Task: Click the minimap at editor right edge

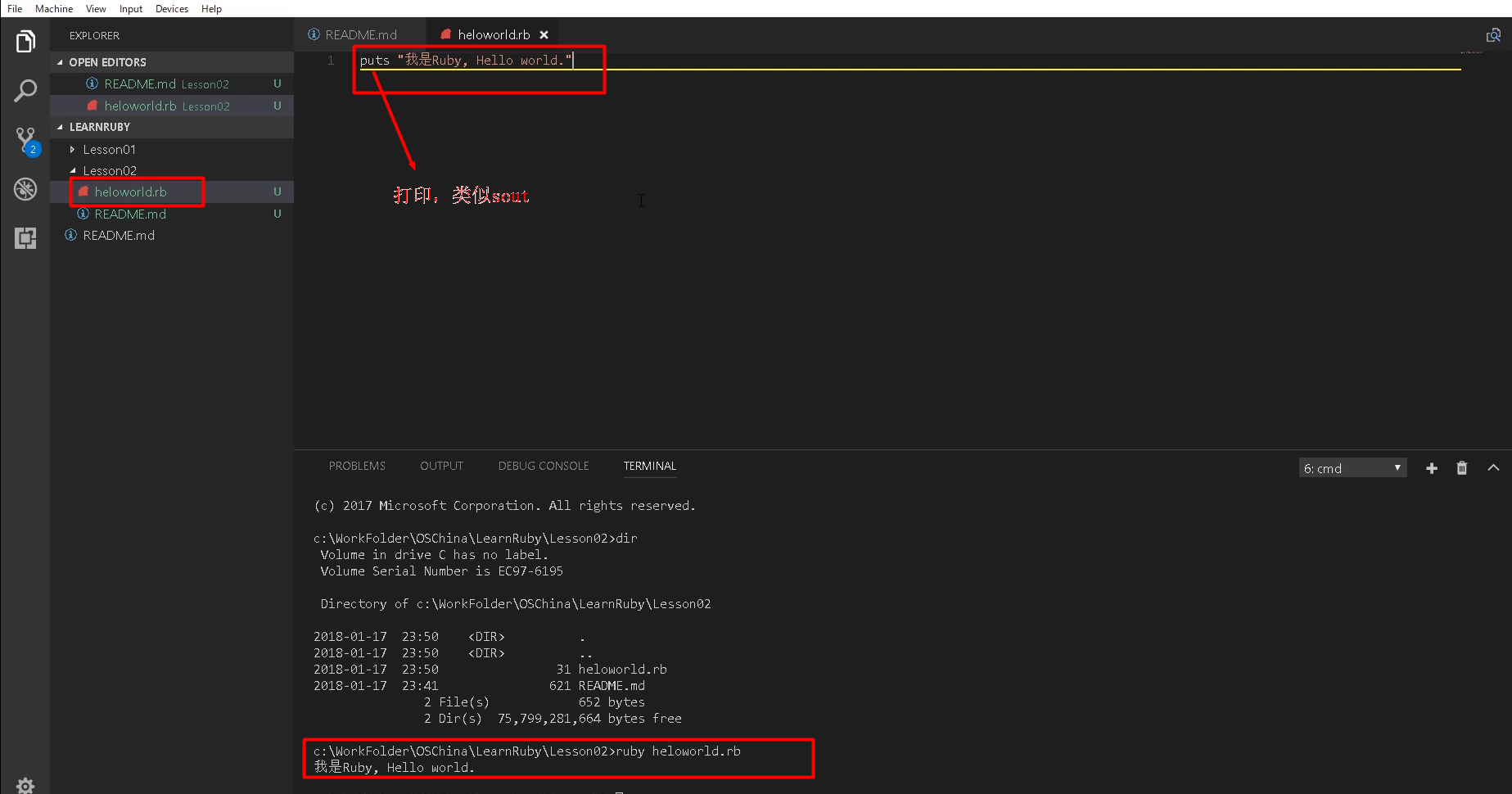Action: (1471, 52)
